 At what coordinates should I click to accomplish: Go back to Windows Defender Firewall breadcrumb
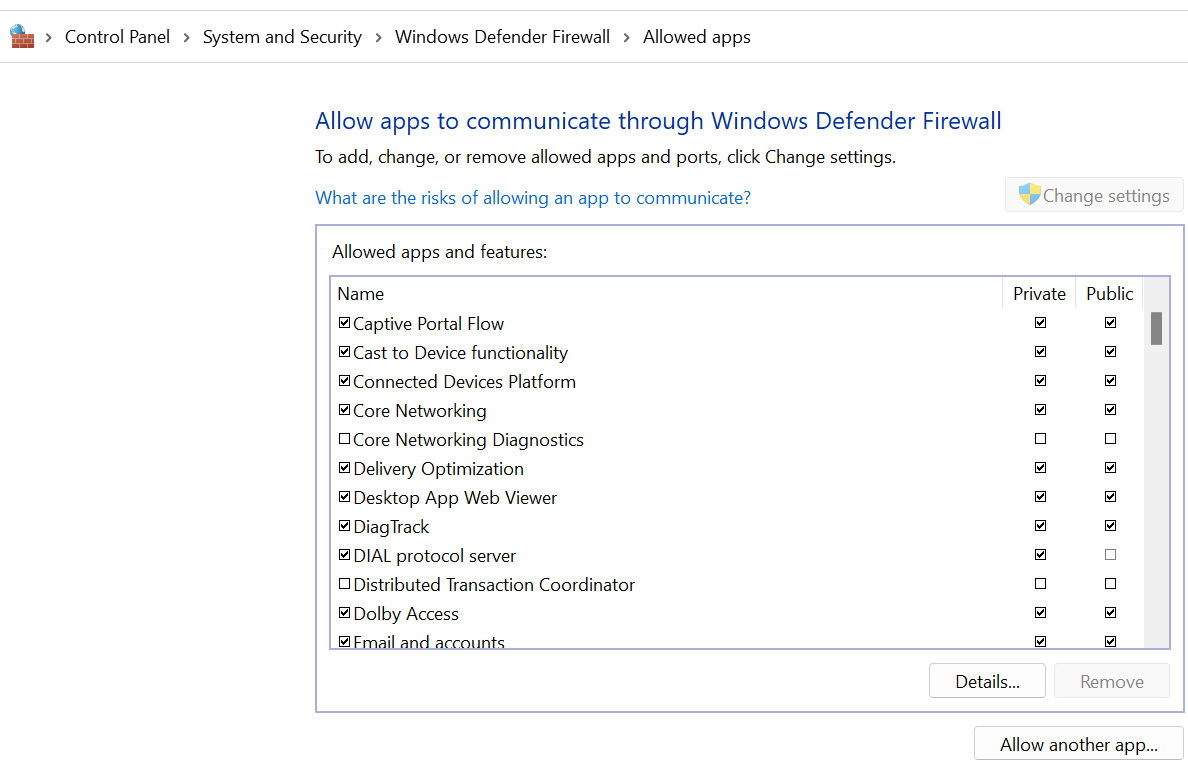502,36
